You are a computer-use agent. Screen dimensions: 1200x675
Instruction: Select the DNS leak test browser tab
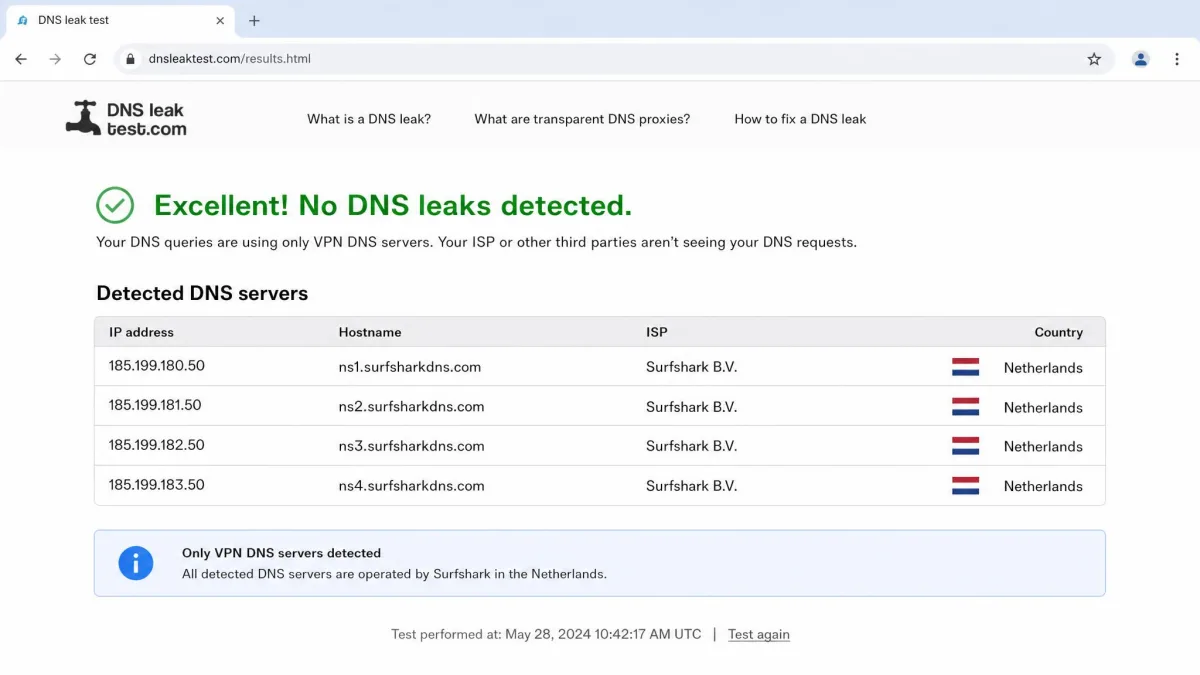pos(120,20)
